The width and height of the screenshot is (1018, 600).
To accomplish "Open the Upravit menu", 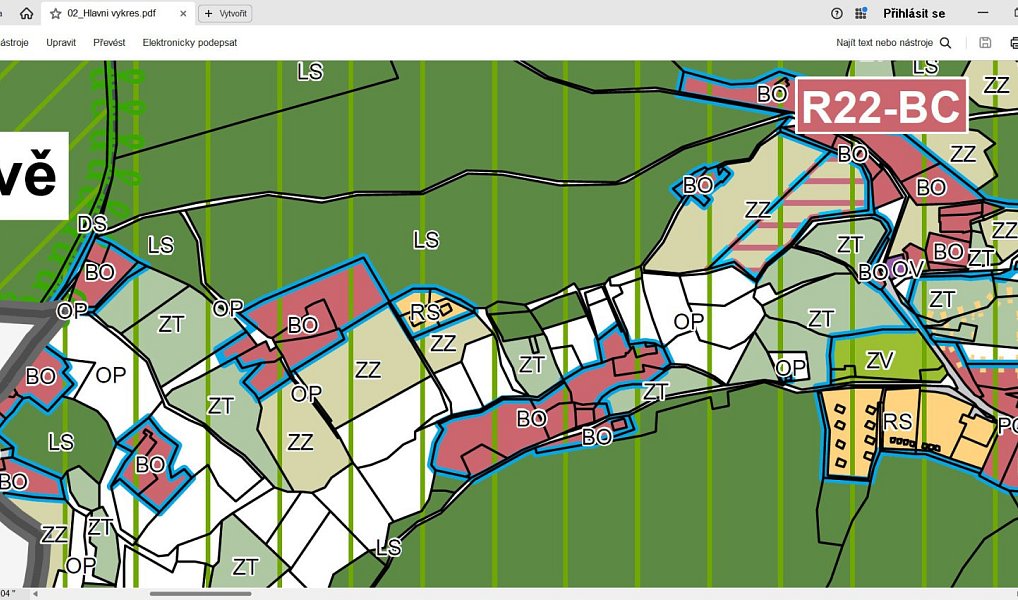I will [x=61, y=42].
